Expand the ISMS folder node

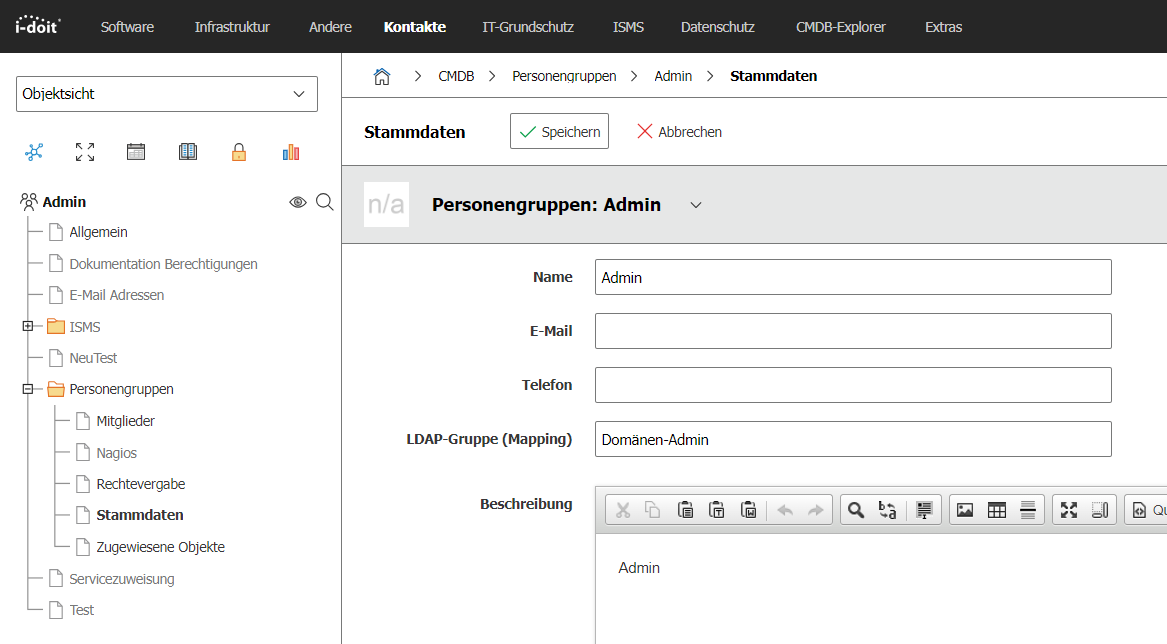coord(28,326)
